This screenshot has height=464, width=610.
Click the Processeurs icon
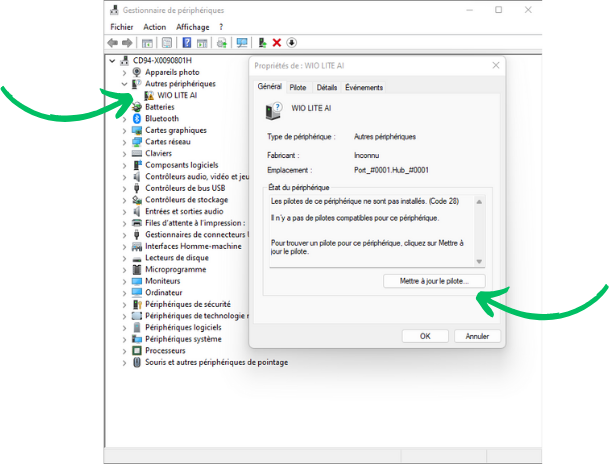[x=137, y=350]
